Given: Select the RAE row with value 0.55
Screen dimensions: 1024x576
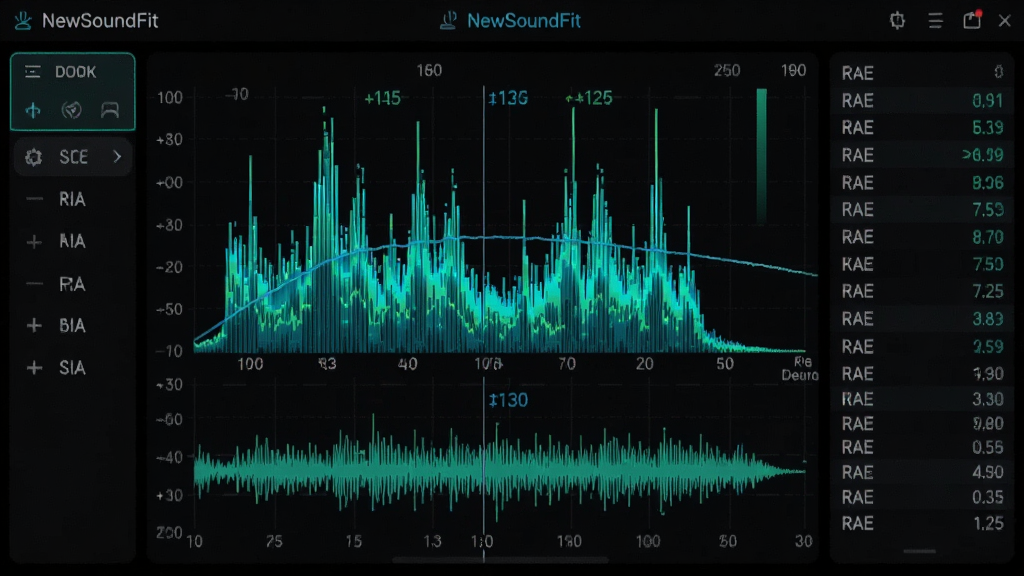Looking at the screenshot, I should click(921, 447).
